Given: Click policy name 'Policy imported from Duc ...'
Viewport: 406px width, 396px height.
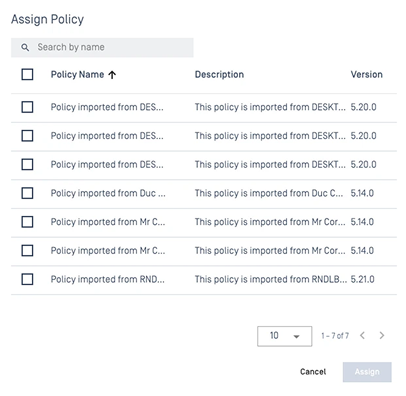Looking at the screenshot, I should click(108, 193).
